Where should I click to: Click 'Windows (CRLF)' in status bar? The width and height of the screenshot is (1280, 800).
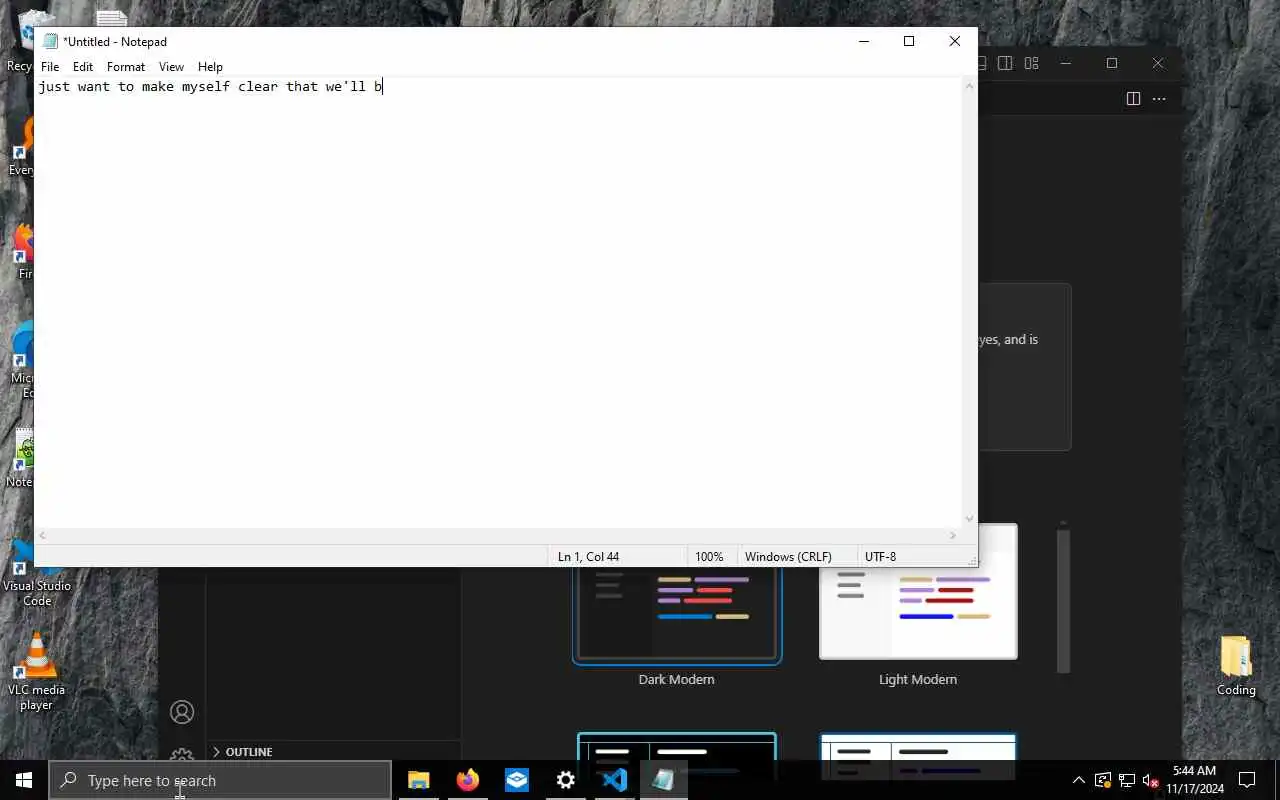(x=788, y=557)
